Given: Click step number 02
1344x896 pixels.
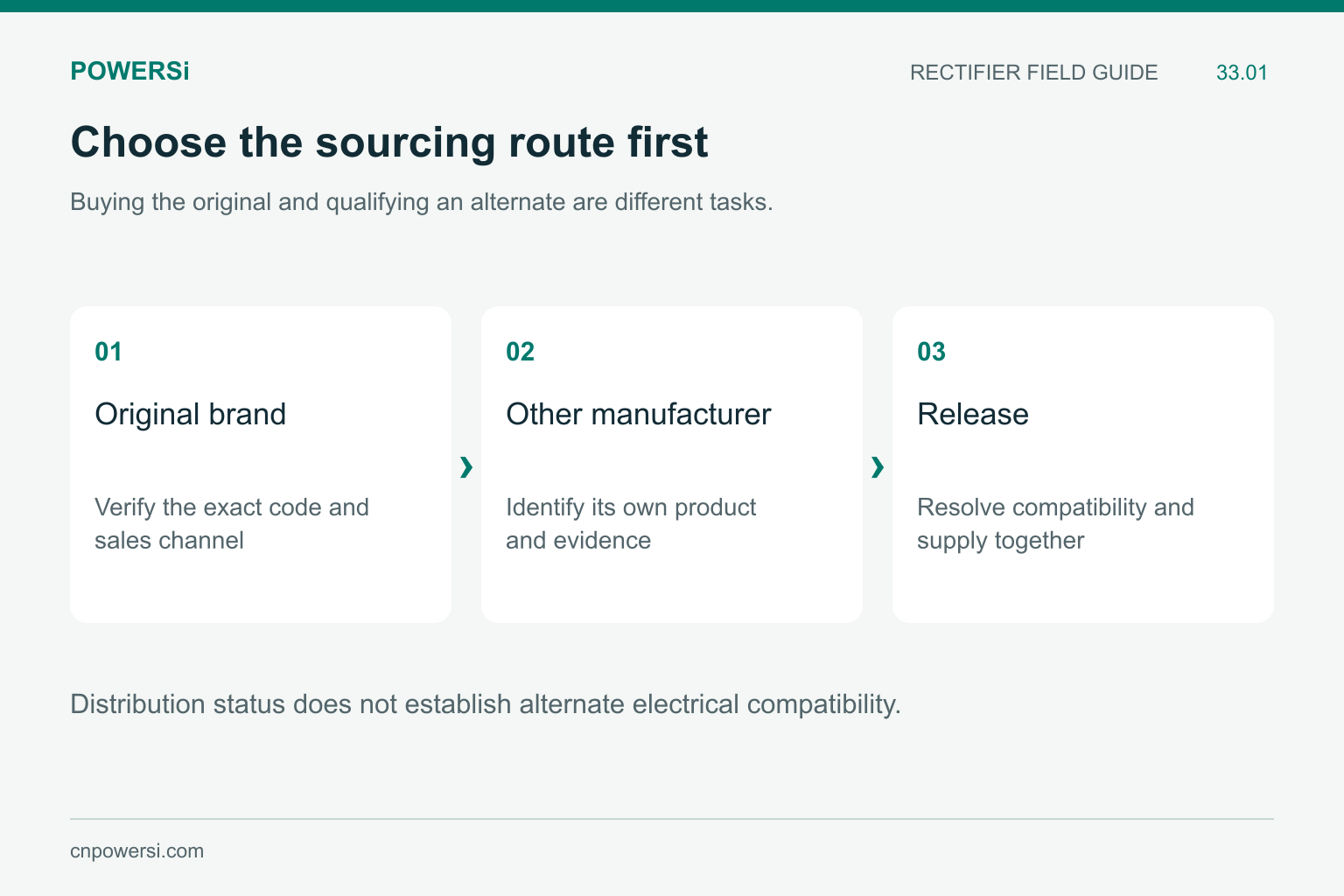Looking at the screenshot, I should point(520,352).
